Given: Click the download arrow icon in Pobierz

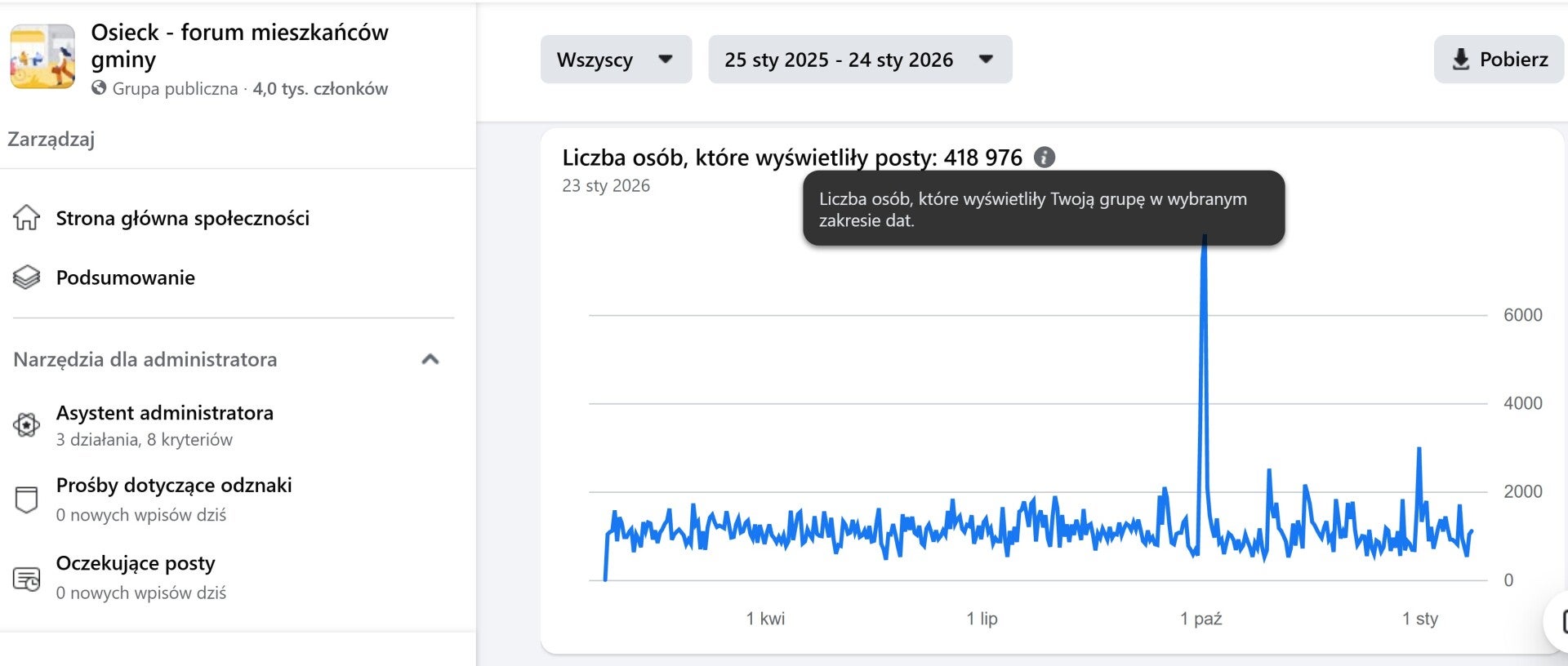Looking at the screenshot, I should click(1461, 60).
